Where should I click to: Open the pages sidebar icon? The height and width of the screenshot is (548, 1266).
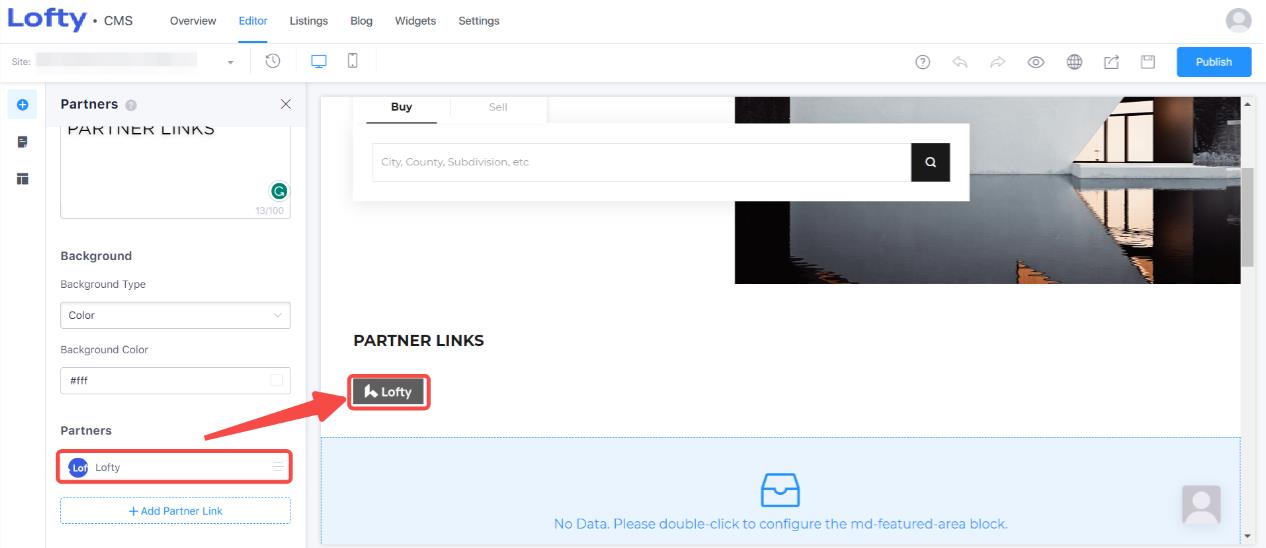(x=22, y=142)
